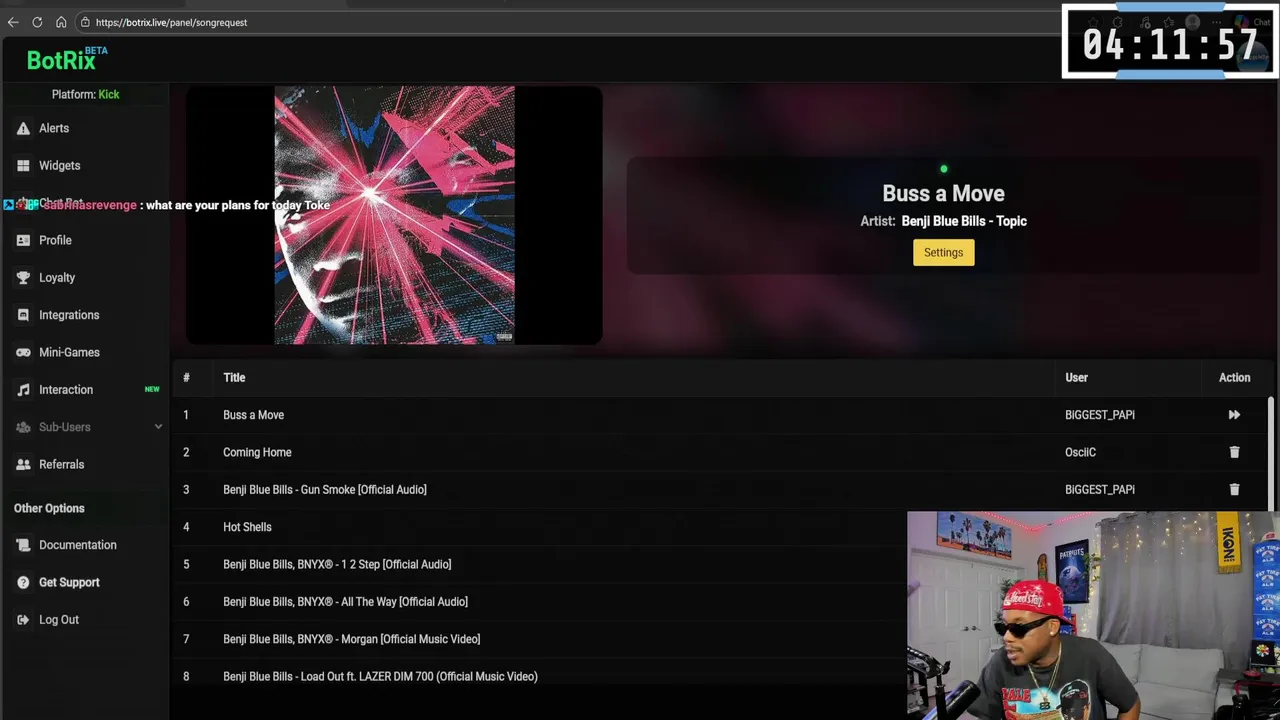
Task: Open Profile in the sidebar
Action: (x=55, y=240)
